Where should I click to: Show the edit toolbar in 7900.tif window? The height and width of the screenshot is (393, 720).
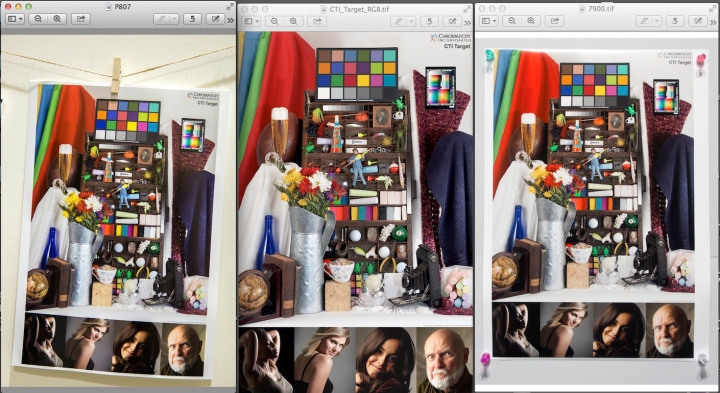(698, 21)
